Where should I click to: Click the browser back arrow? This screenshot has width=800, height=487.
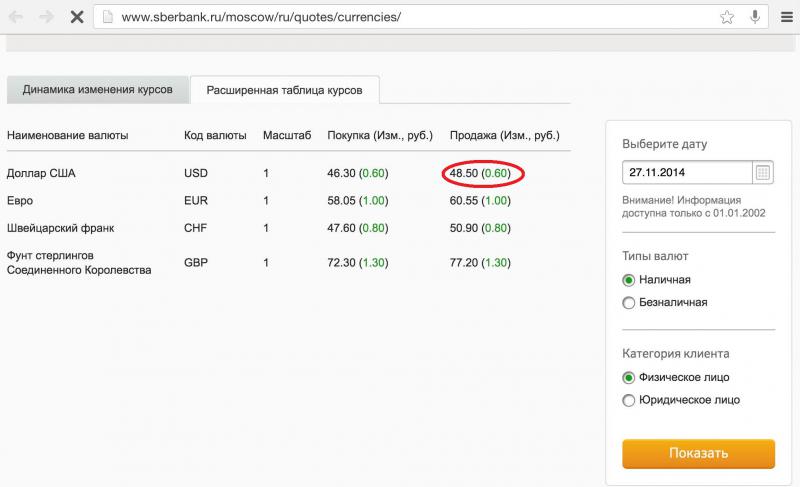click(17, 17)
